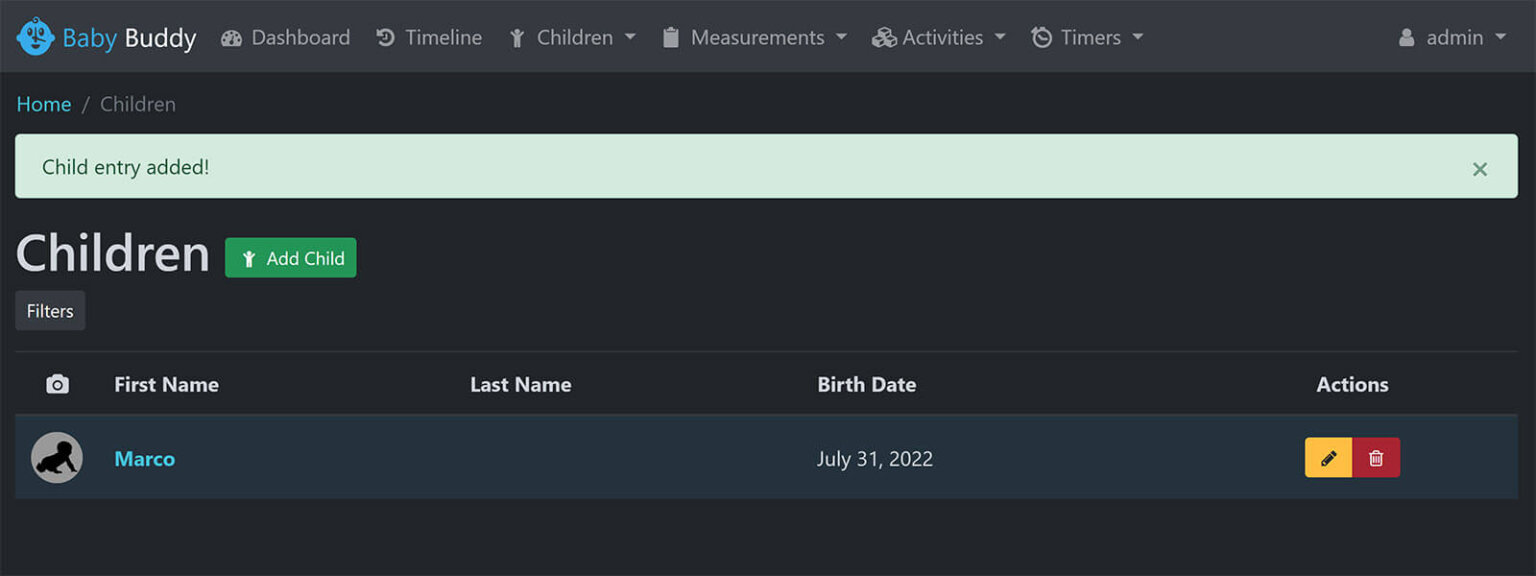This screenshot has height=576, width=1536.
Task: Click the camera icon column header
Action: [x=57, y=384]
